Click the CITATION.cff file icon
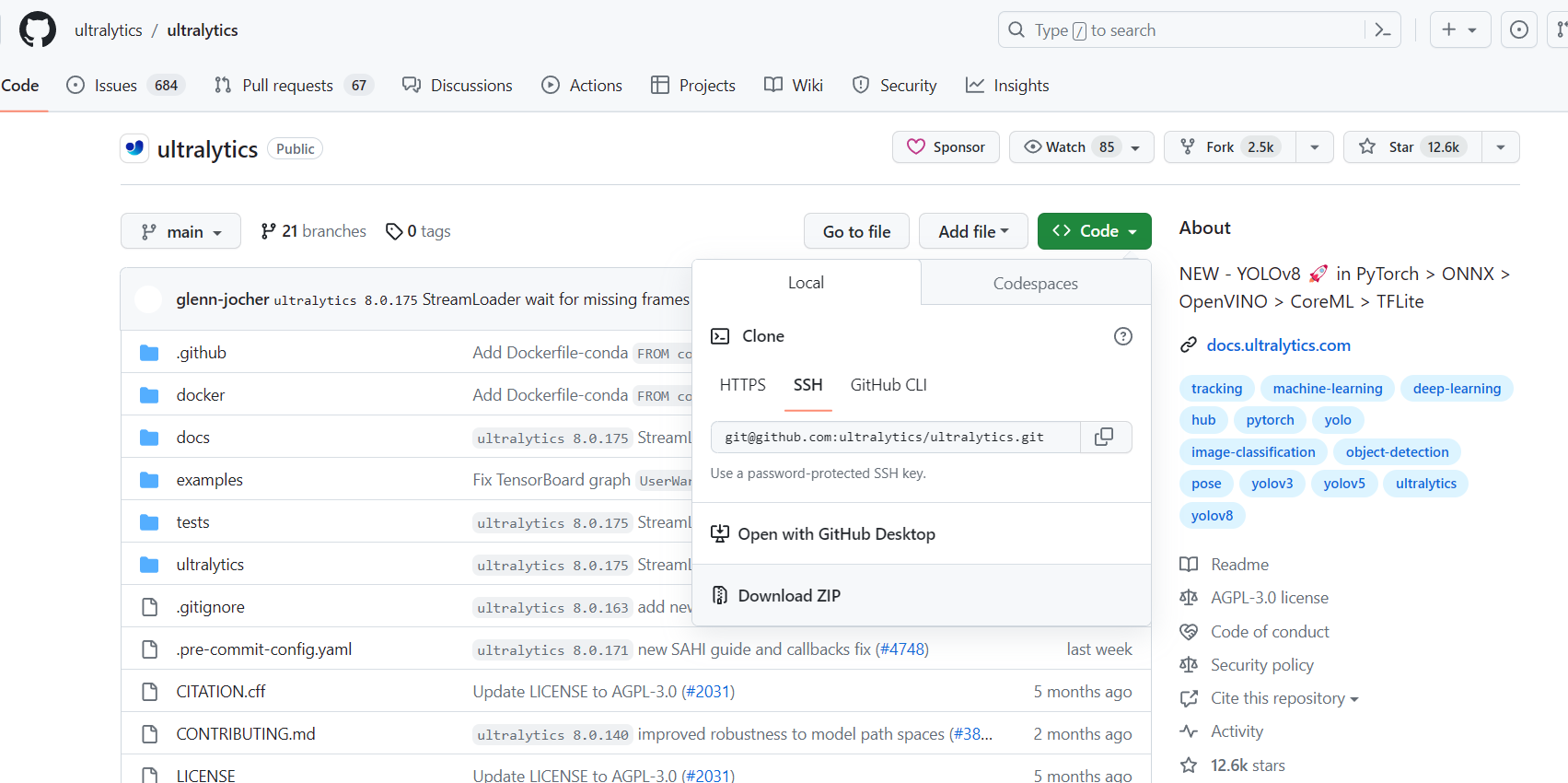 point(149,692)
